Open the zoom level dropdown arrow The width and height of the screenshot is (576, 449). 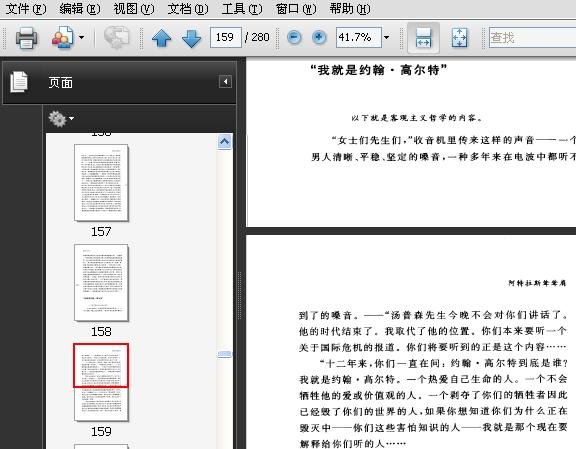[386, 37]
